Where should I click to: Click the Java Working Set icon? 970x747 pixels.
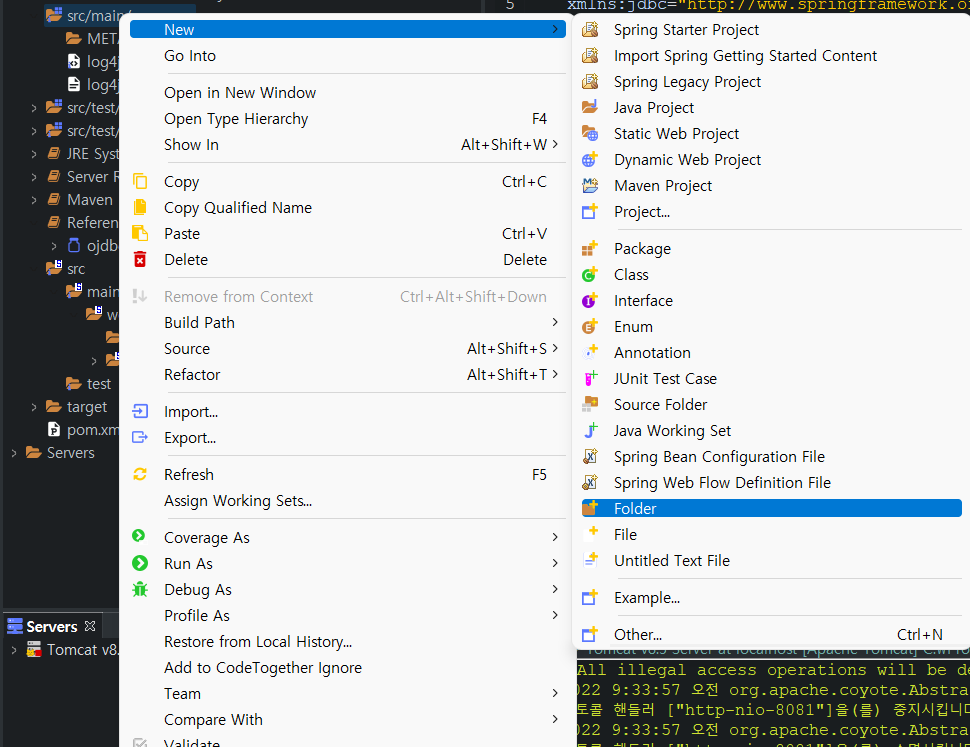[590, 430]
